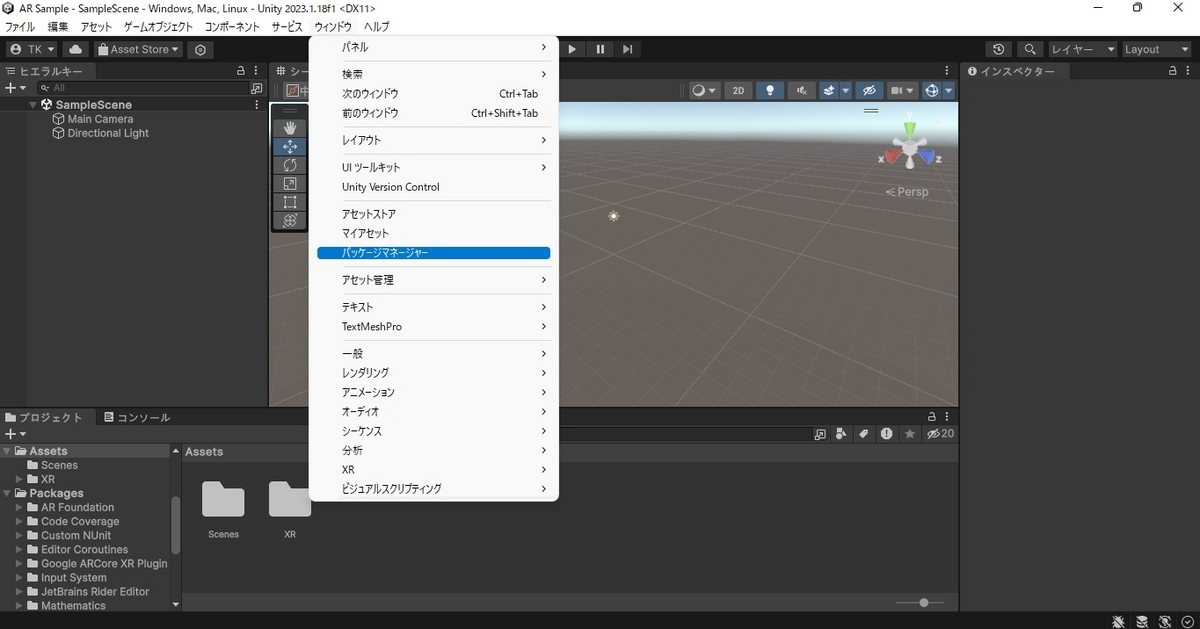
Task: Open the Hierarchy create (+) dropdown
Action: (14, 88)
